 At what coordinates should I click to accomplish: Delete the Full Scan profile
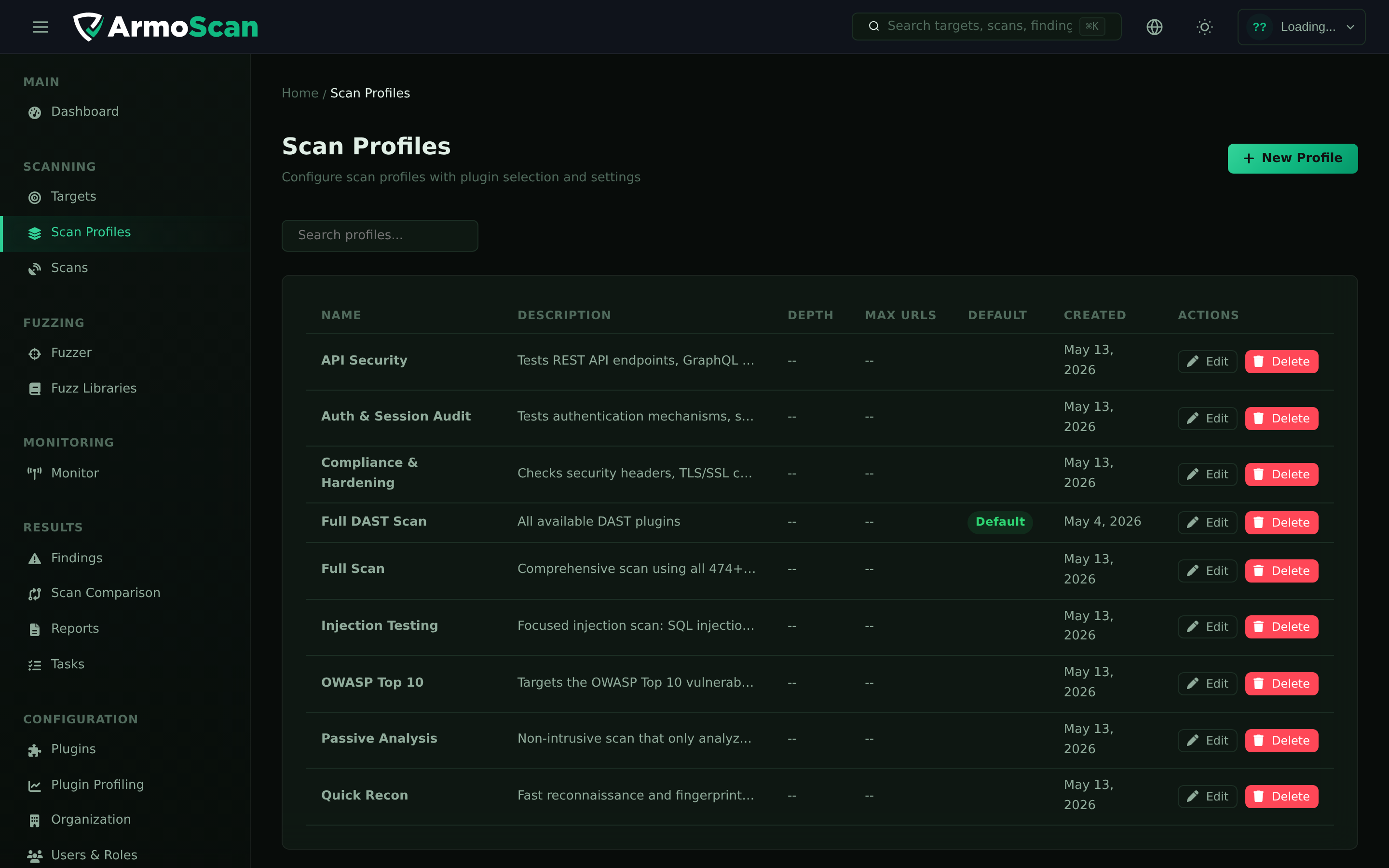point(1281,571)
